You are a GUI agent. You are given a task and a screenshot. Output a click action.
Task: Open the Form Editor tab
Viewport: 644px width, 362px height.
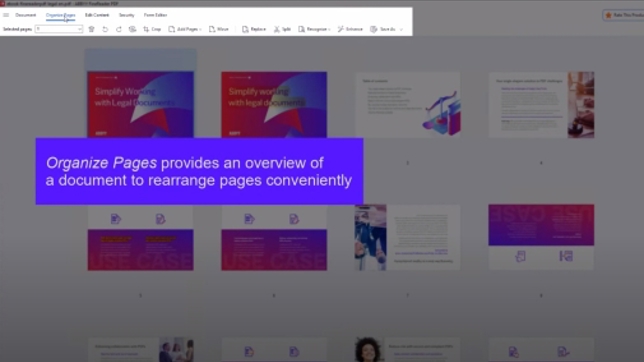coord(155,15)
